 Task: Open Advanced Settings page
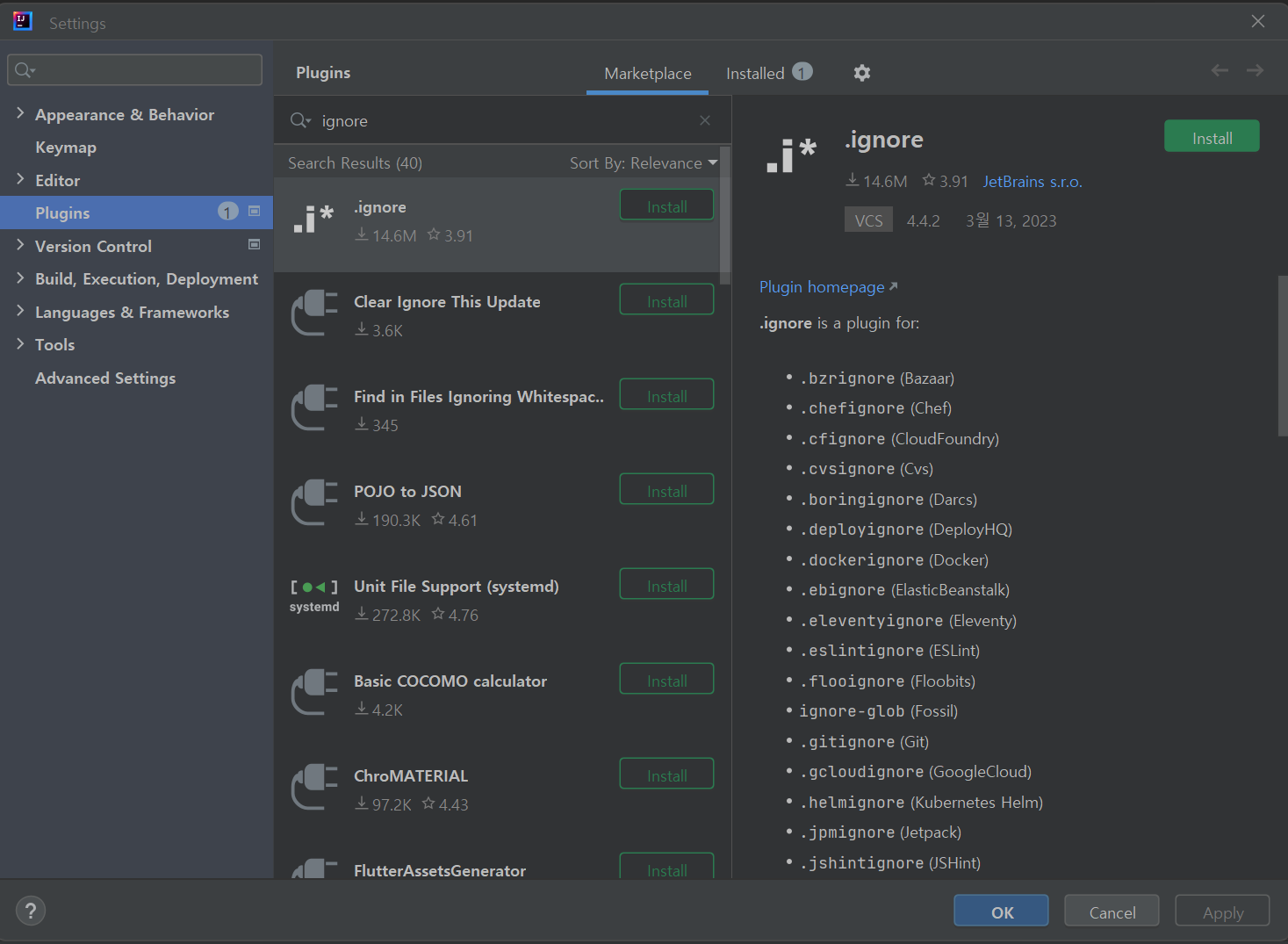click(105, 378)
